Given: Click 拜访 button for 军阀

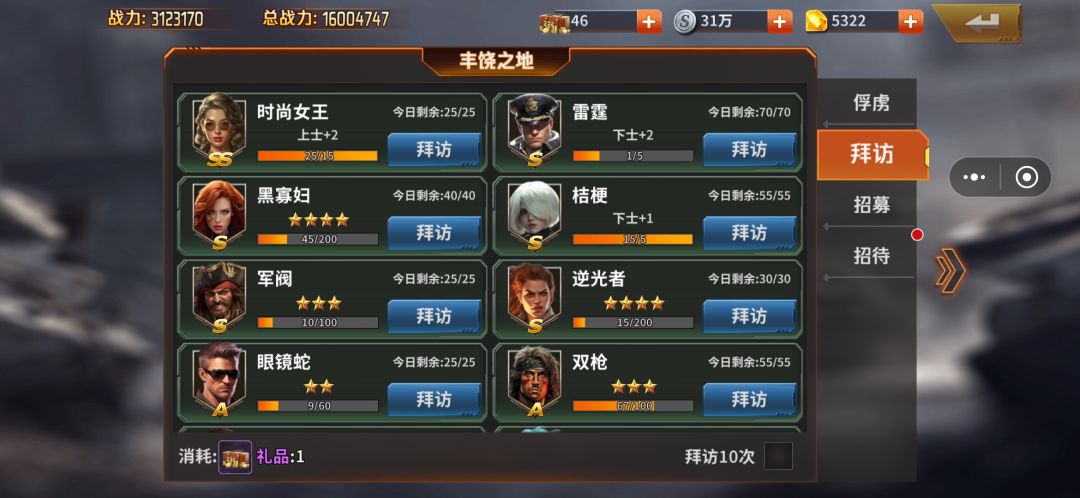Looking at the screenshot, I should pos(434,316).
